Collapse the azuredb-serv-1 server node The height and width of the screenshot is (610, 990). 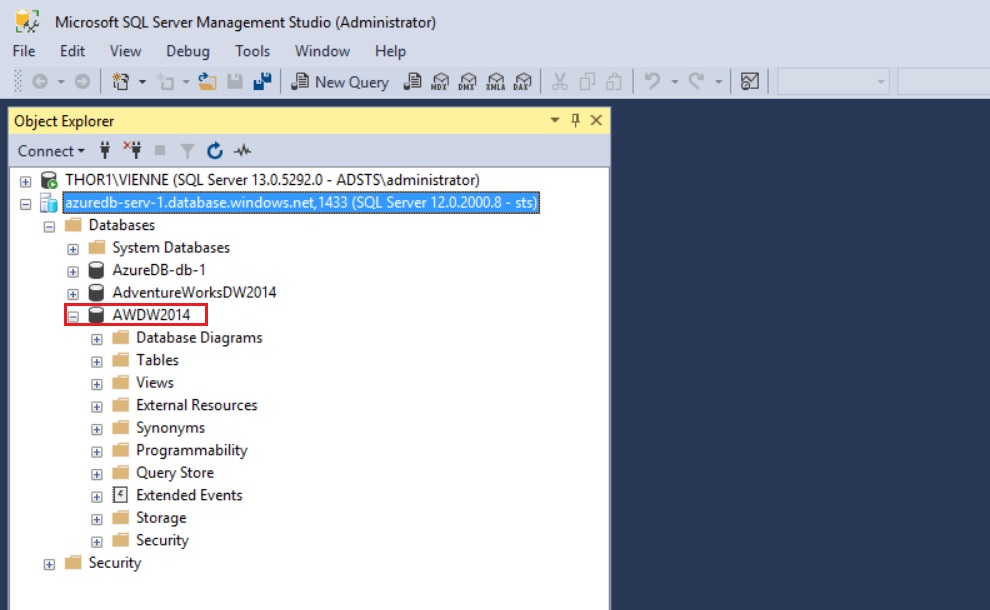(x=25, y=204)
